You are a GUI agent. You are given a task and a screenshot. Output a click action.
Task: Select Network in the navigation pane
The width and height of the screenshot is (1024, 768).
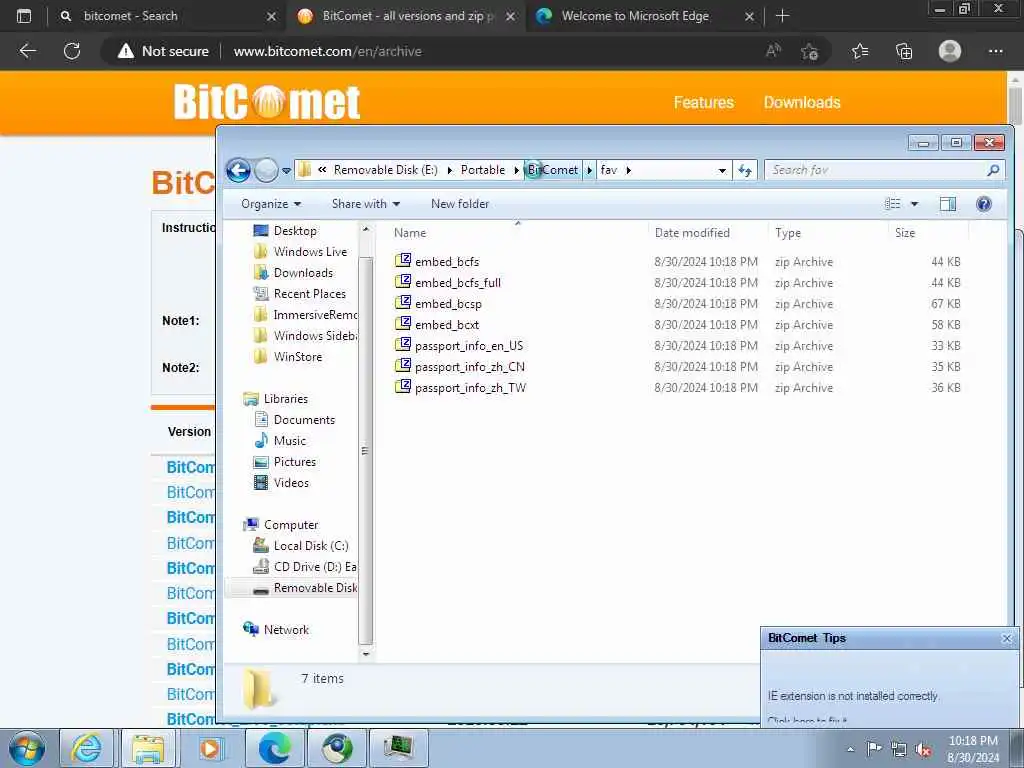286,630
